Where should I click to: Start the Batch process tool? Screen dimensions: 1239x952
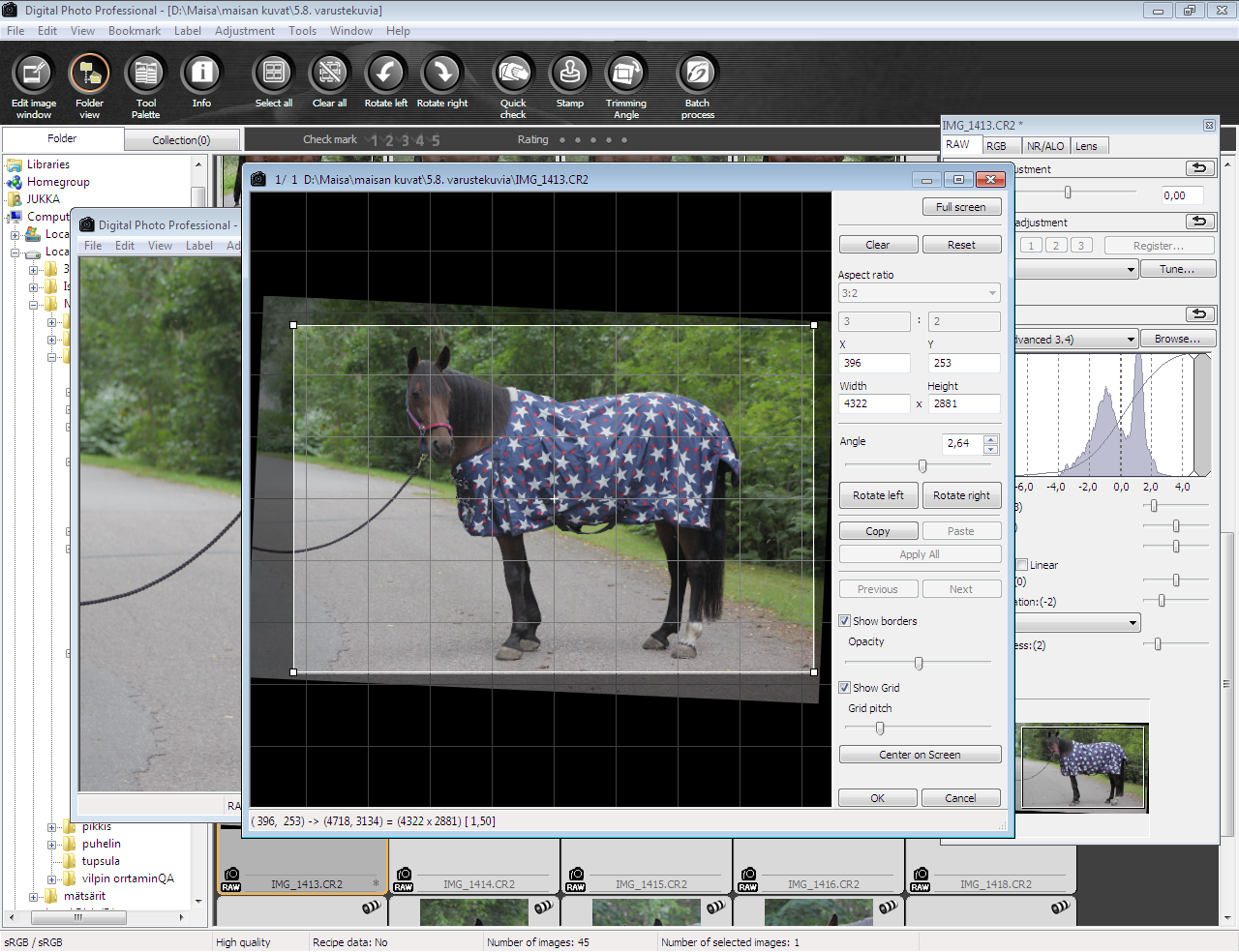coord(697,74)
